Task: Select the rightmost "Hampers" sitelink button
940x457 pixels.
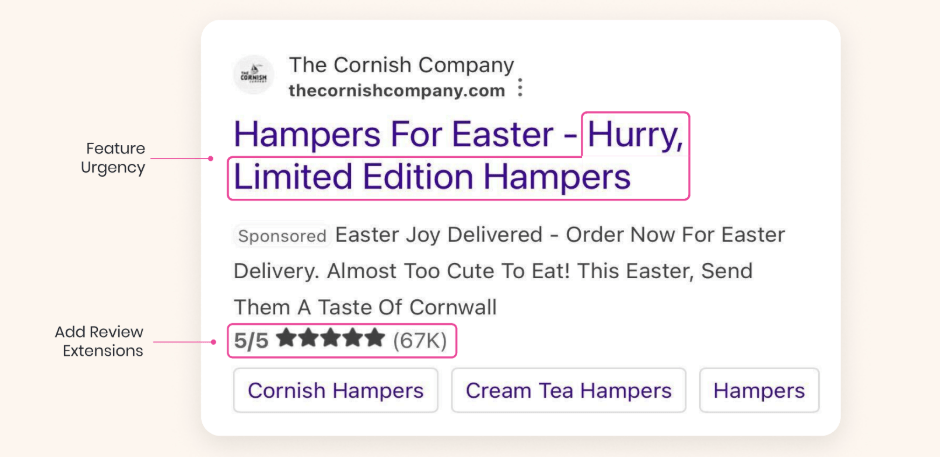Action: click(x=759, y=390)
